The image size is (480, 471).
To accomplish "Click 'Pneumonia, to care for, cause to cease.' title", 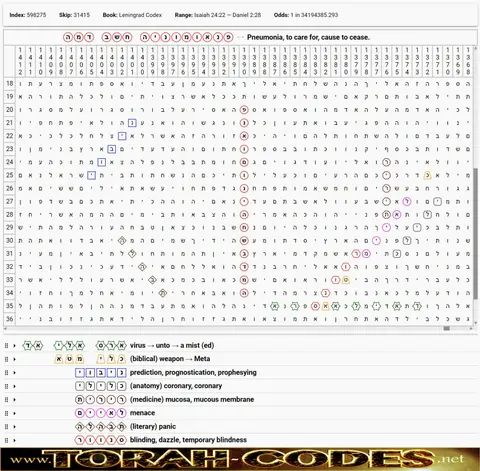I will click(308, 37).
